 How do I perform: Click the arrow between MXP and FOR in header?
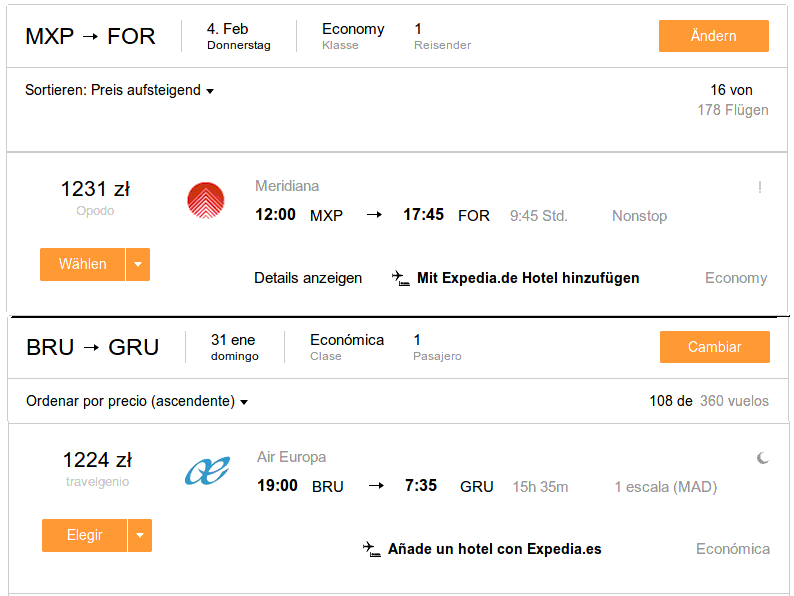point(90,36)
